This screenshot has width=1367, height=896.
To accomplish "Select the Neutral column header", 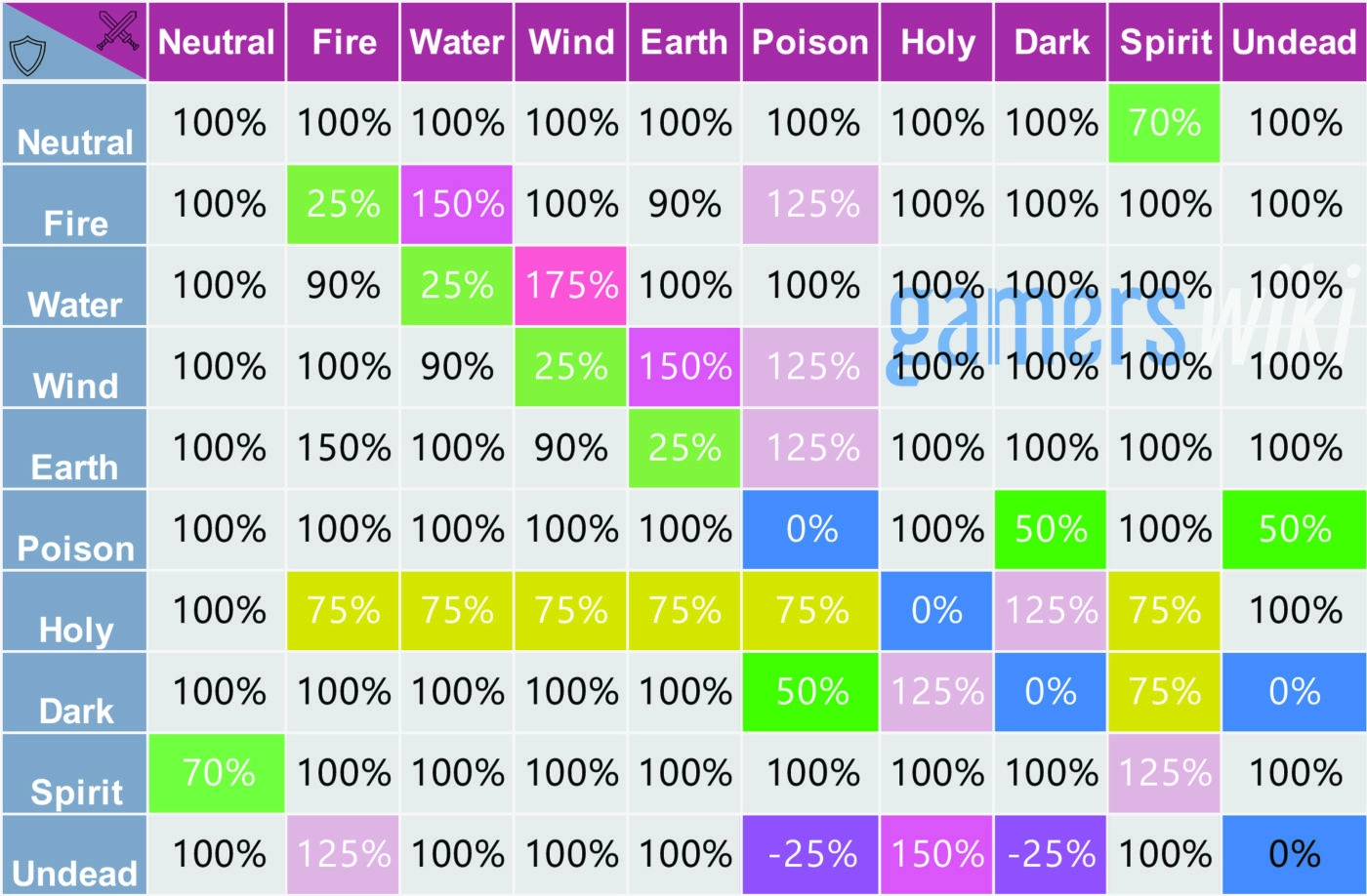I will [217, 42].
